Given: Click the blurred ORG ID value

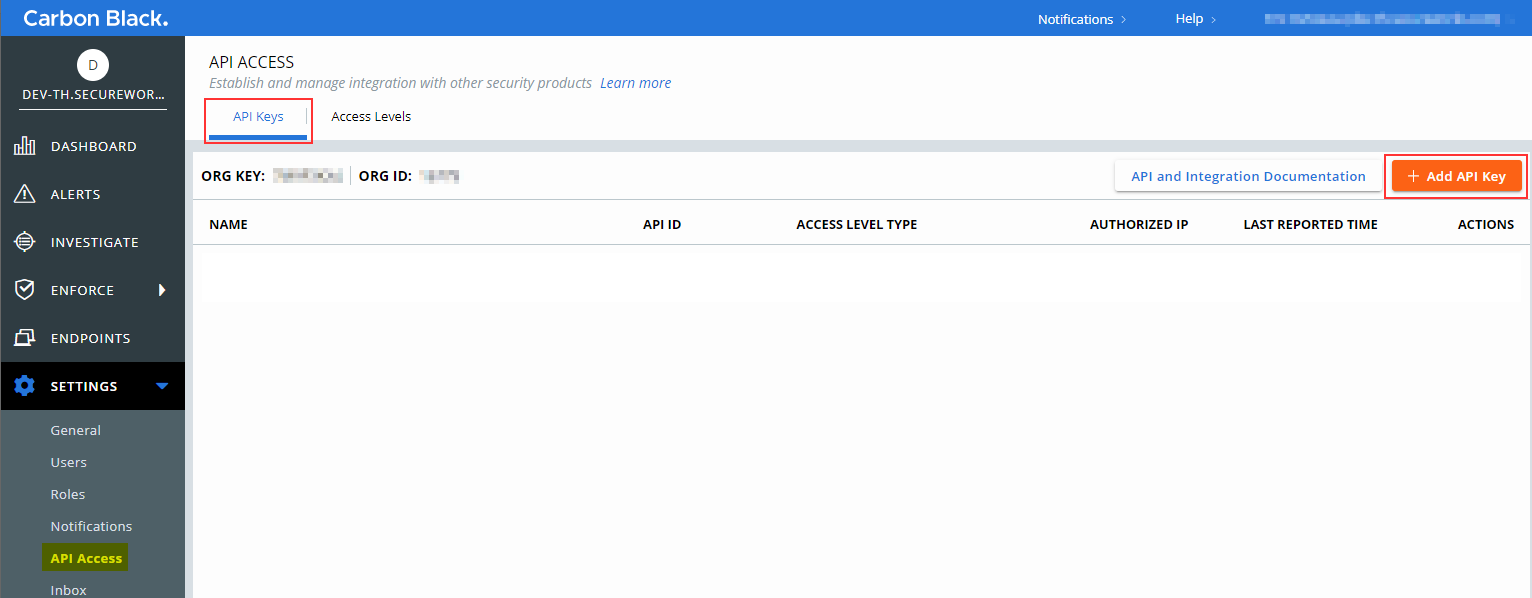Looking at the screenshot, I should (x=439, y=176).
